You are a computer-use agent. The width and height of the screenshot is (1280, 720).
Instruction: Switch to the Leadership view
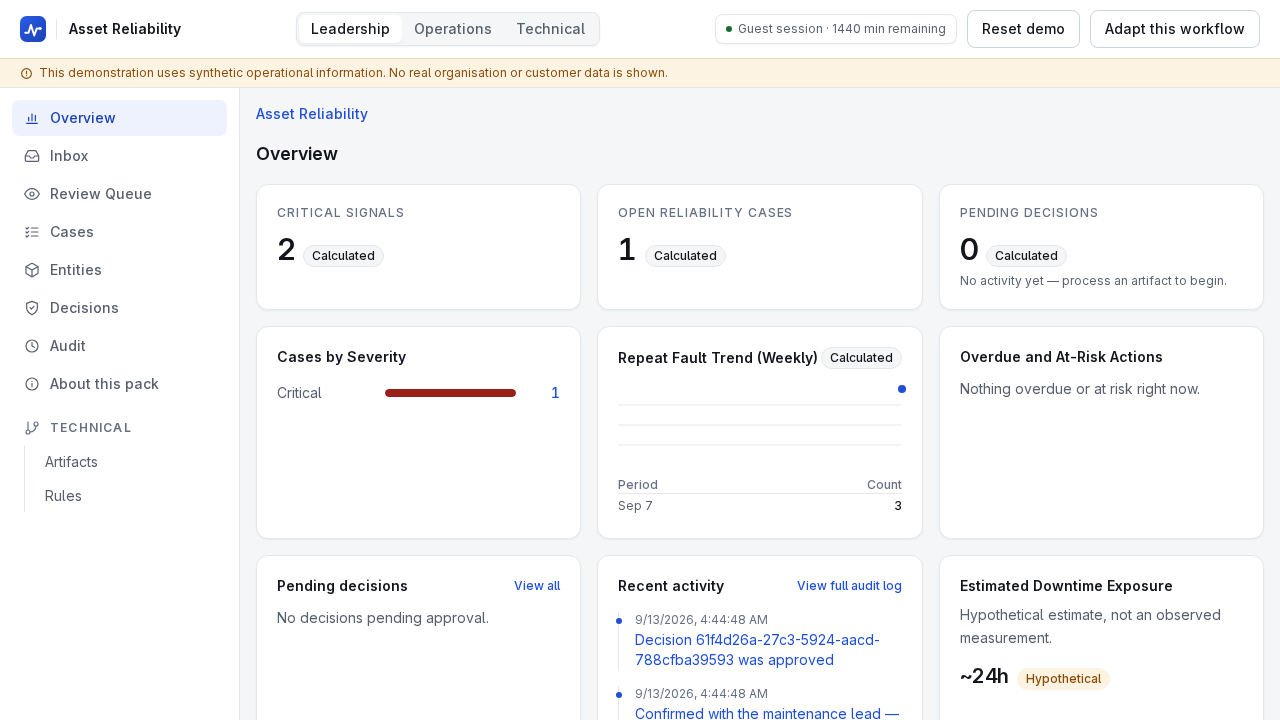coord(350,29)
